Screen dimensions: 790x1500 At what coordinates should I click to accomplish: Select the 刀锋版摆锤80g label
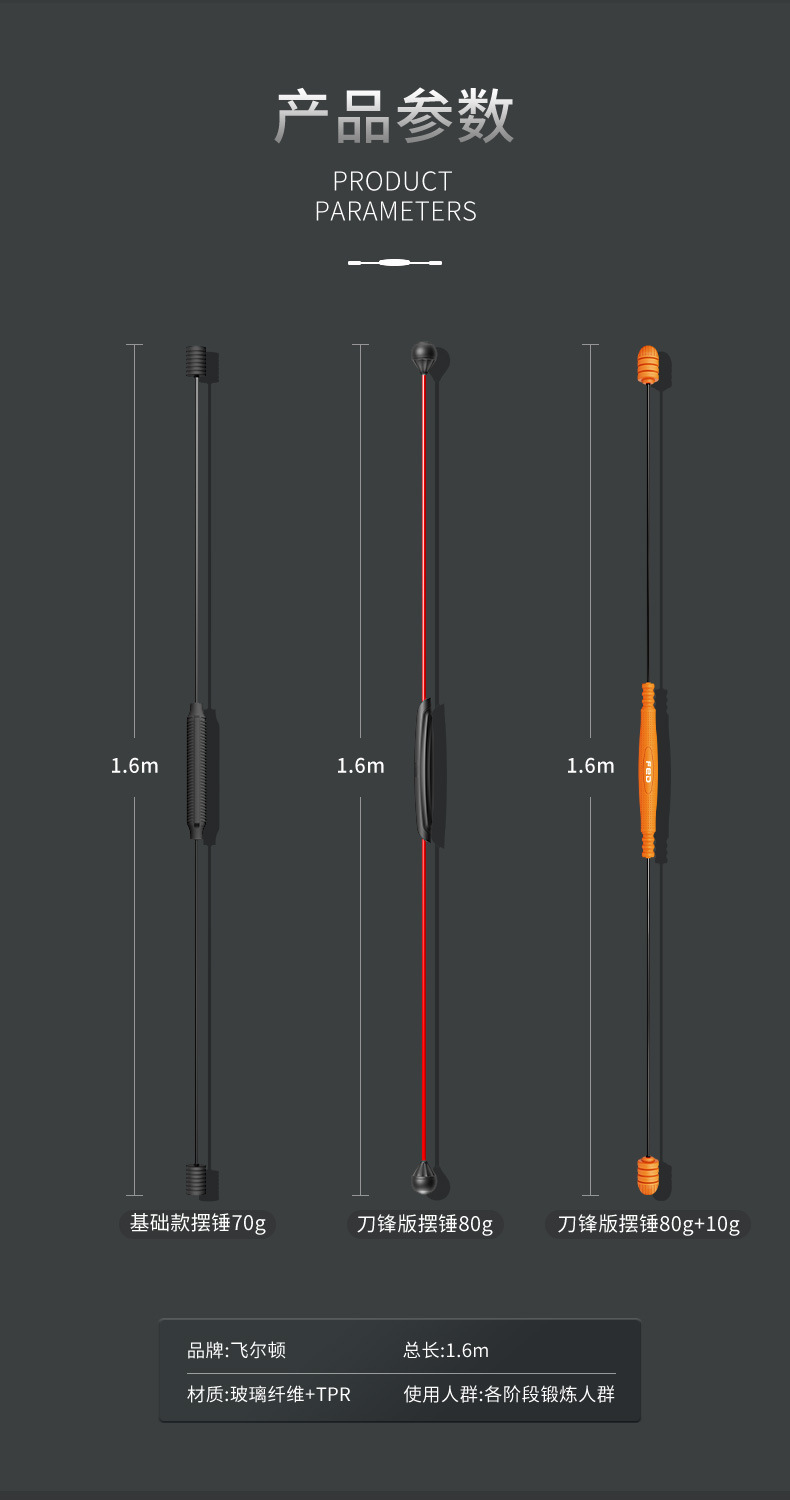point(425,1224)
